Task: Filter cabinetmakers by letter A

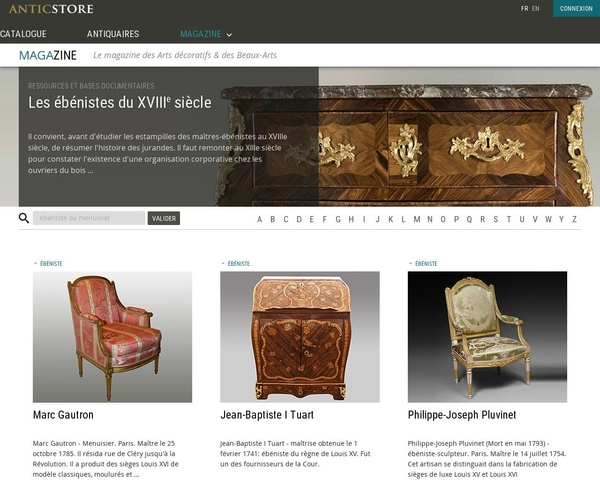Action: point(259,219)
